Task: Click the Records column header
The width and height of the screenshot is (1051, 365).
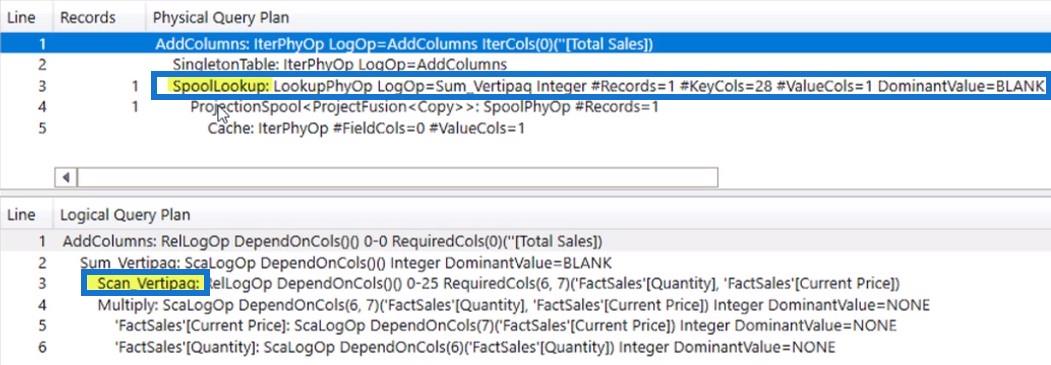Action: pyautogui.click(x=88, y=18)
